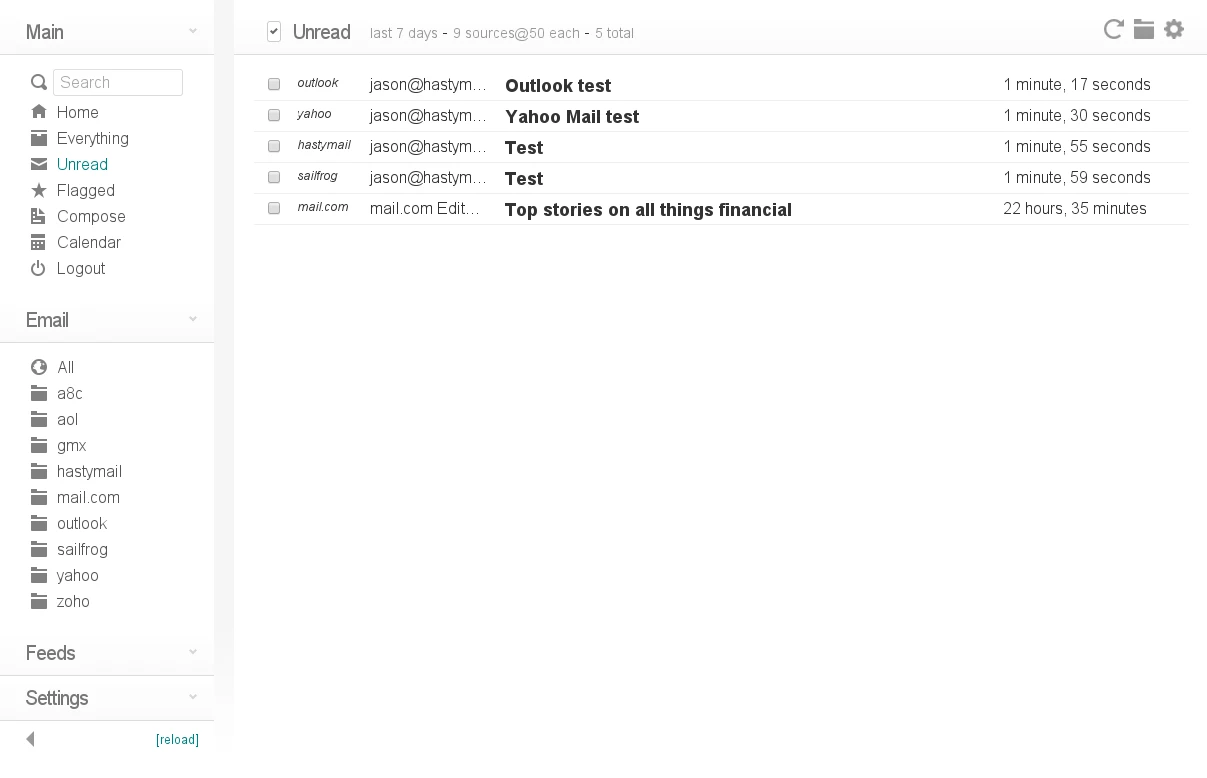Viewport: 1207px width, 778px height.
Task: Switch to the Everything view
Action: click(x=94, y=138)
